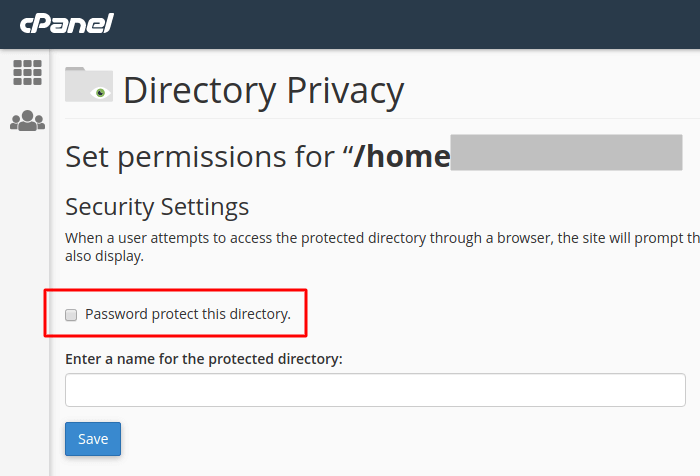The height and width of the screenshot is (476, 700).
Task: Click the Directory Privacy folder eye icon
Action: tap(89, 84)
